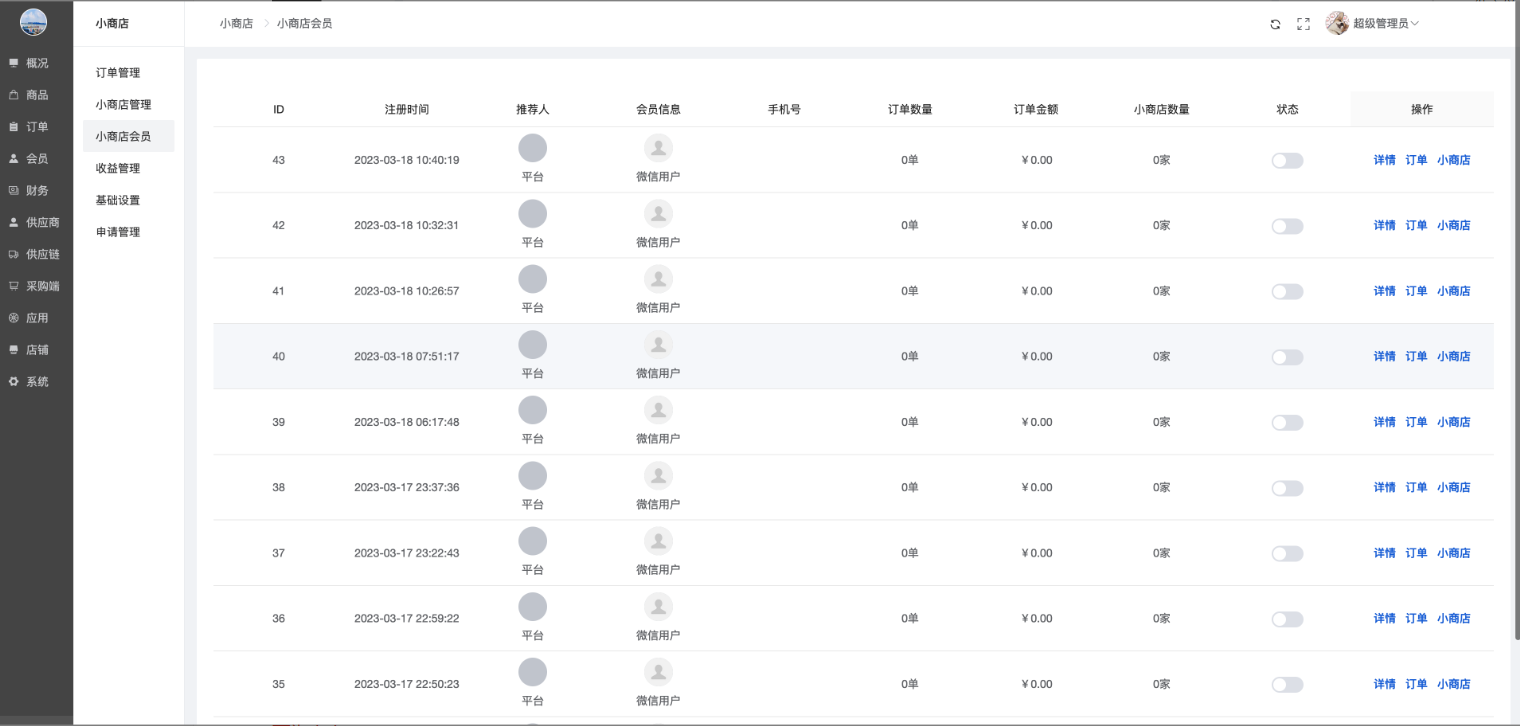Toggle status switch for member ID 36
1520x726 pixels.
pos(1287,619)
